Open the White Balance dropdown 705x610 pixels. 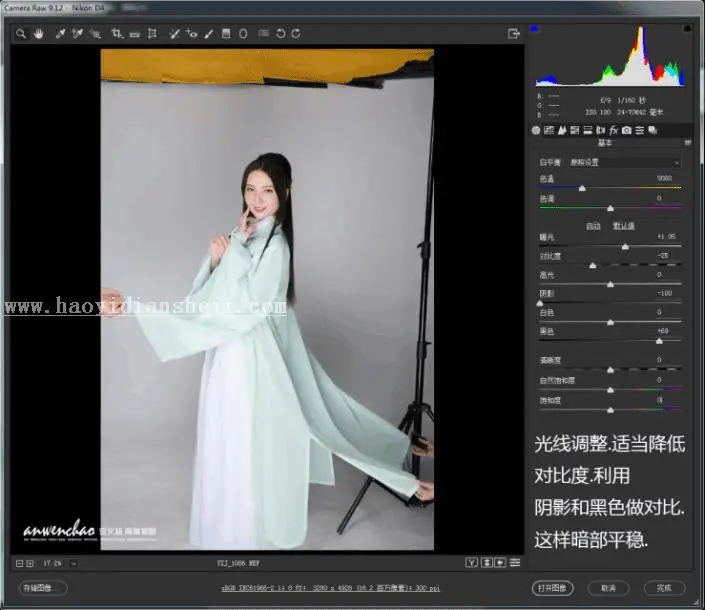[625, 162]
